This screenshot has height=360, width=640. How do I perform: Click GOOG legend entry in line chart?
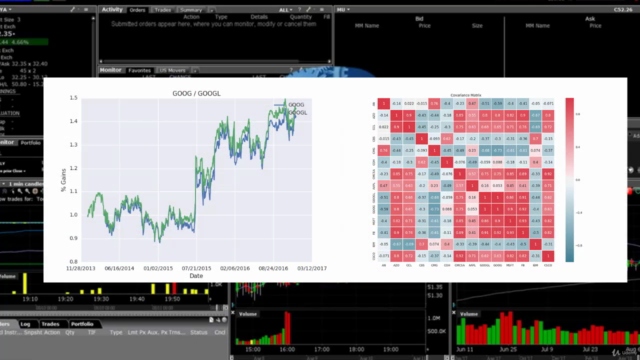[289, 105]
